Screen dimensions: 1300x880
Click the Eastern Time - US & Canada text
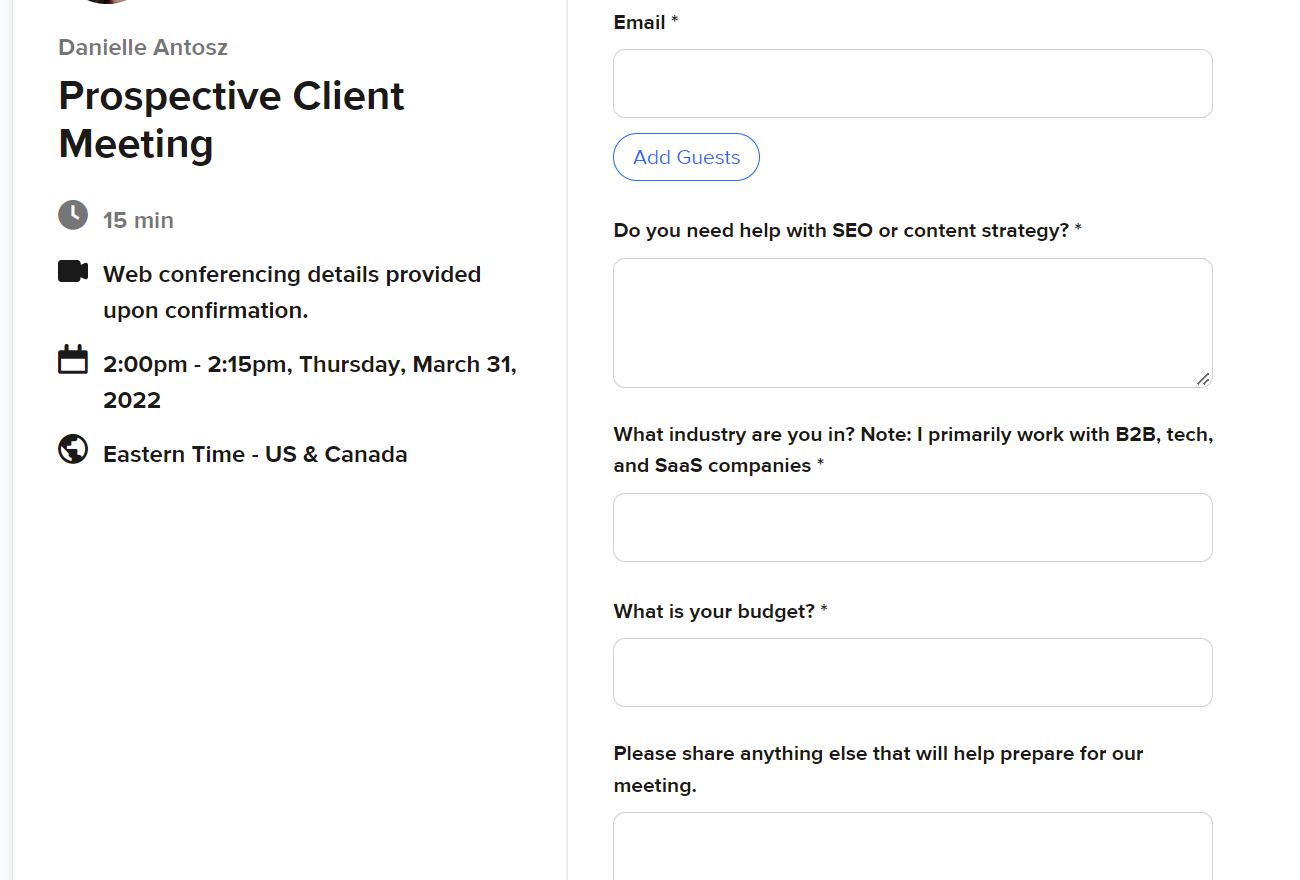click(255, 454)
